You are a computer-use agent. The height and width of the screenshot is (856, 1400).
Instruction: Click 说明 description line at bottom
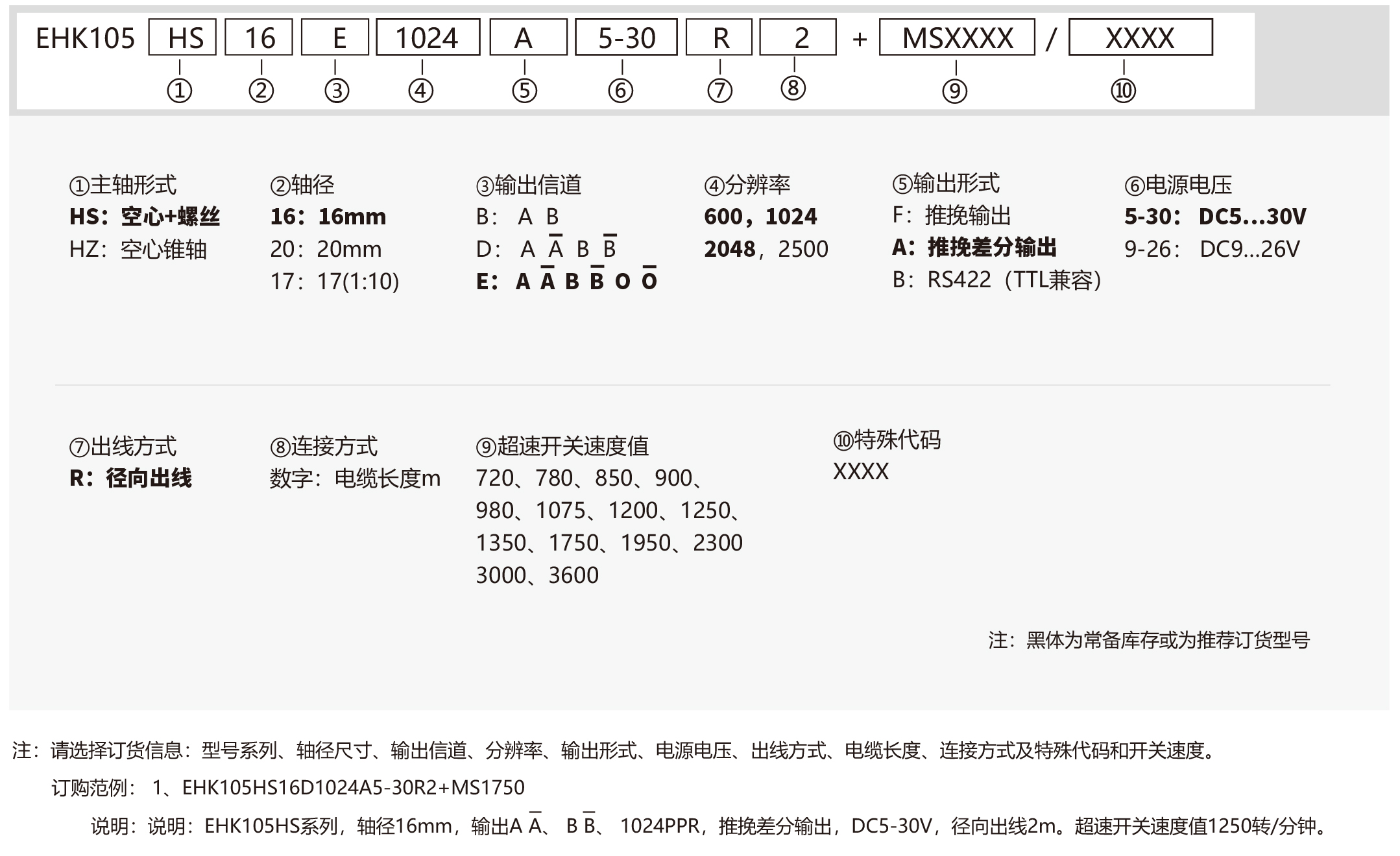click(x=710, y=825)
